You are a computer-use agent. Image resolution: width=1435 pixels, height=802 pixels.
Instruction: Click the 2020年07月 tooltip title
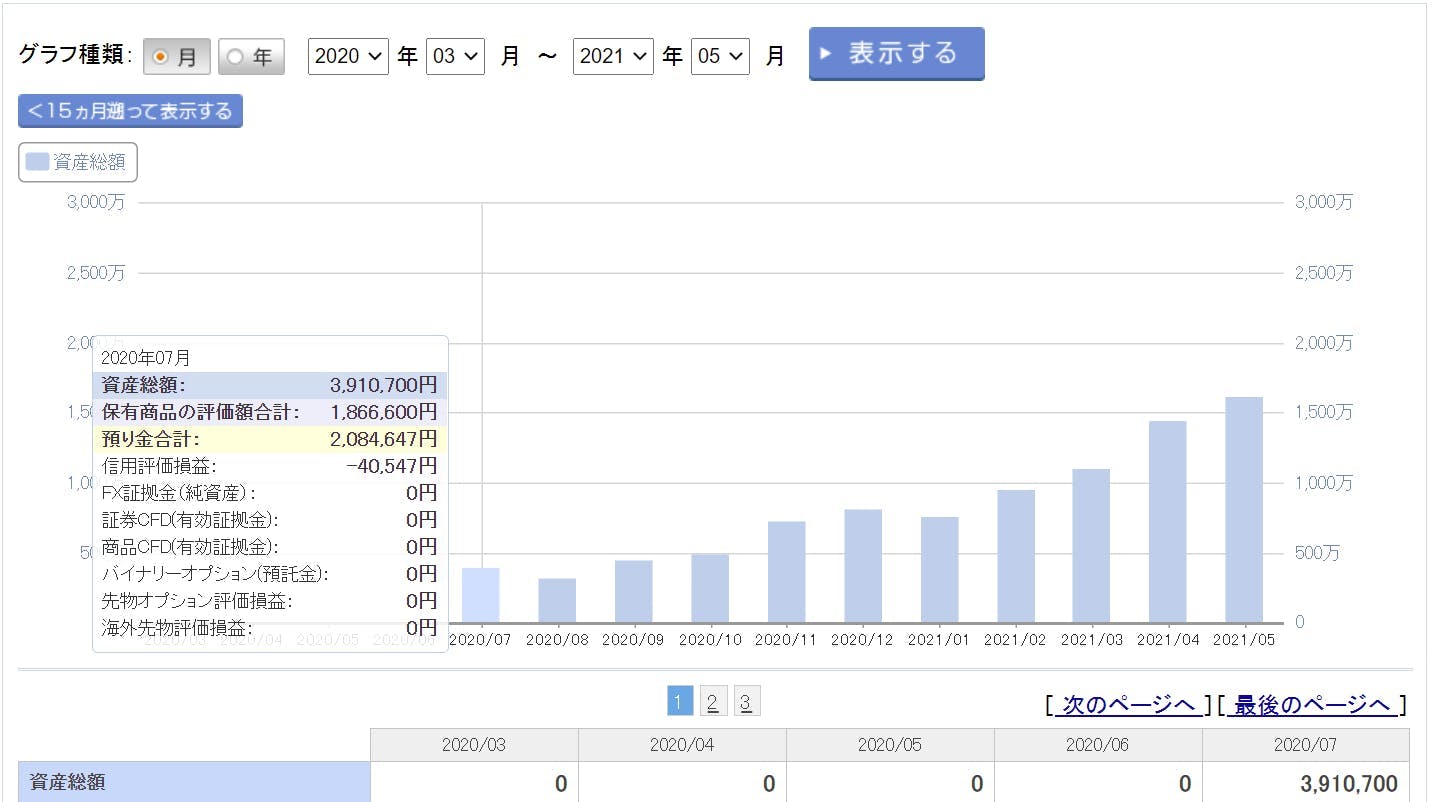tap(146, 357)
